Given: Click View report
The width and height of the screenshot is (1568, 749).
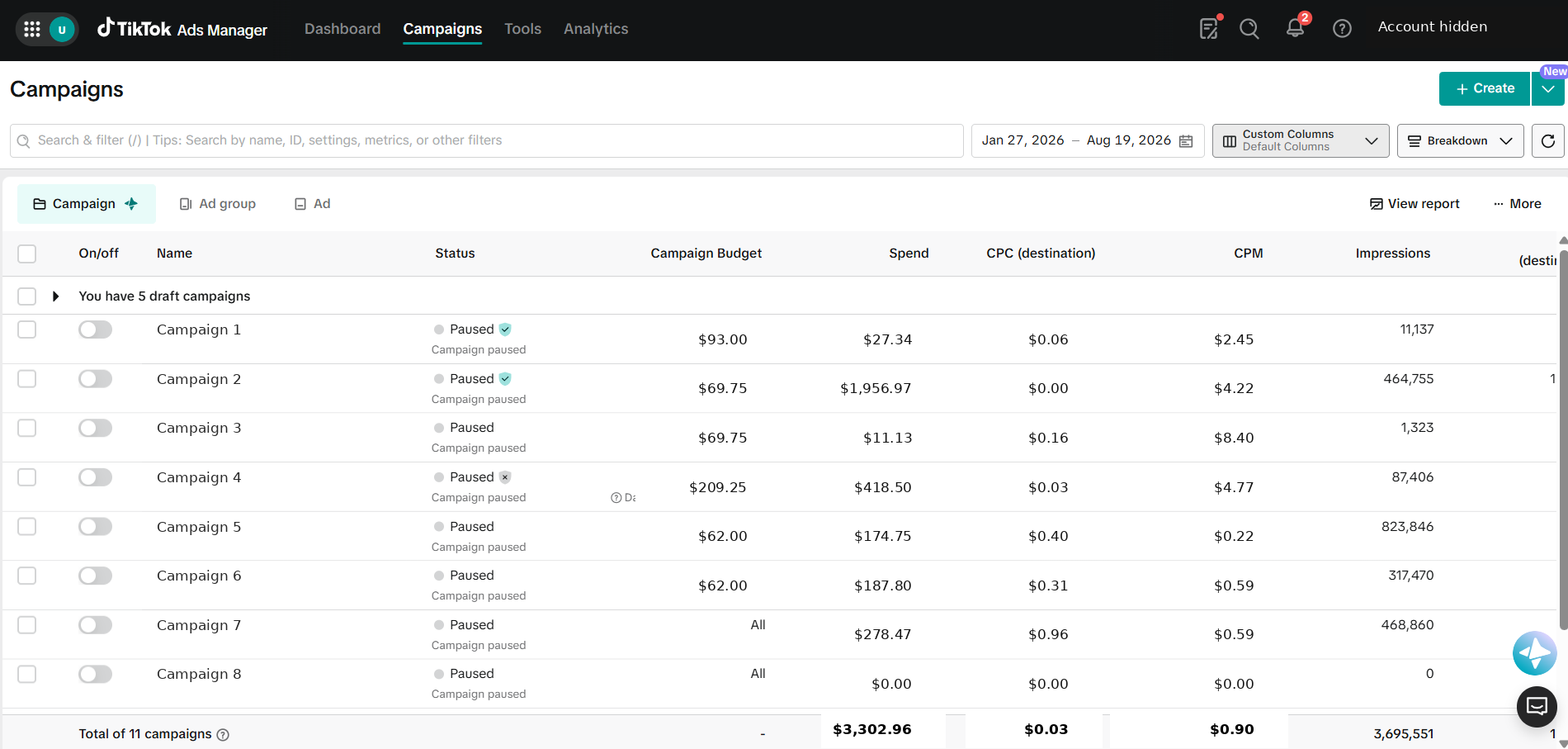Looking at the screenshot, I should pyautogui.click(x=1415, y=204).
